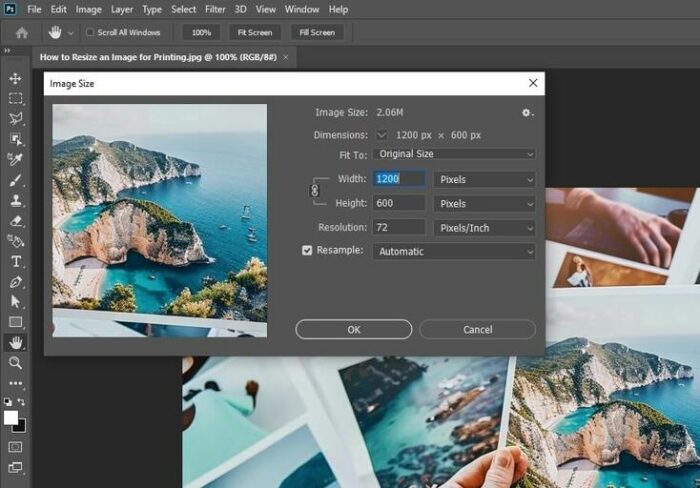Select the Brush tool
700x488 pixels.
[x=15, y=180]
